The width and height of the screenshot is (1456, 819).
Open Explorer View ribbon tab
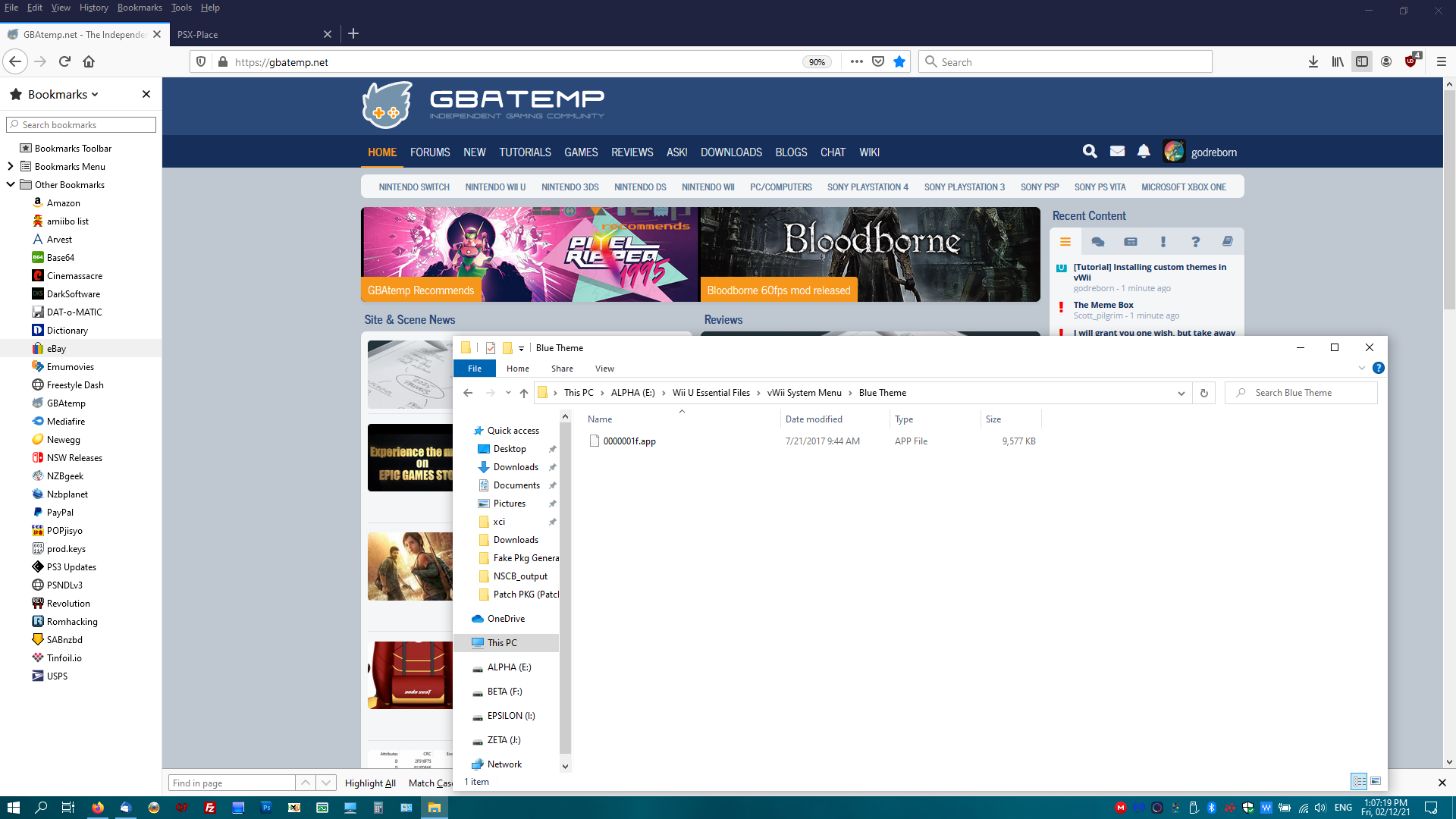click(x=604, y=369)
